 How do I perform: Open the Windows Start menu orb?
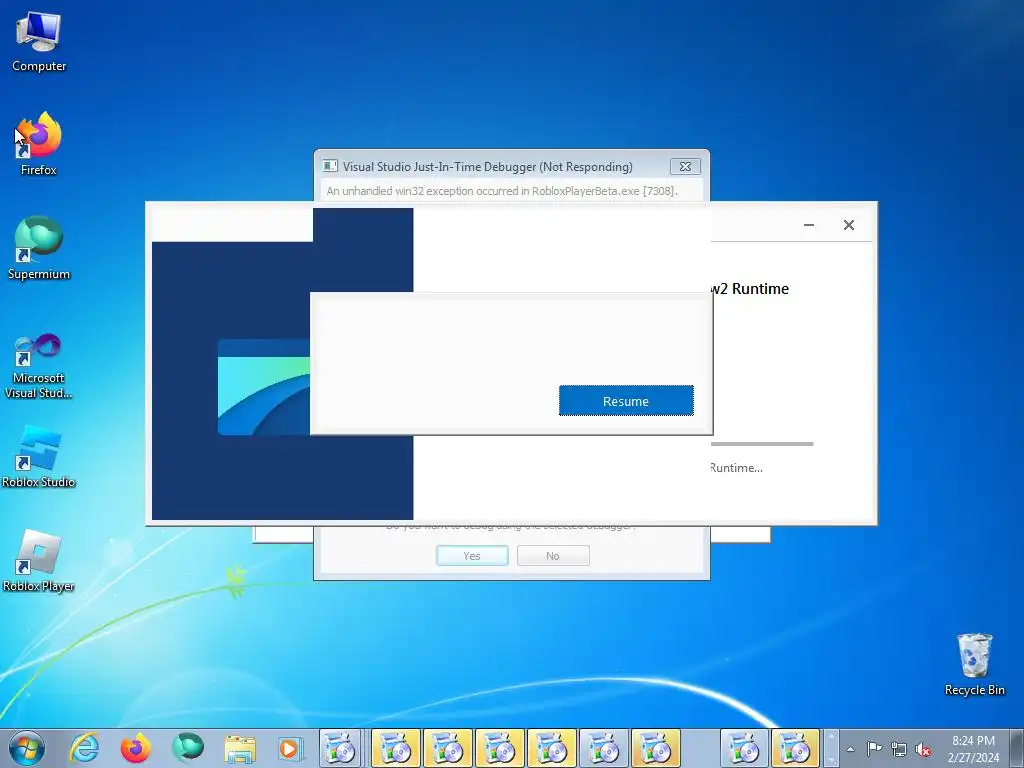(x=27, y=748)
